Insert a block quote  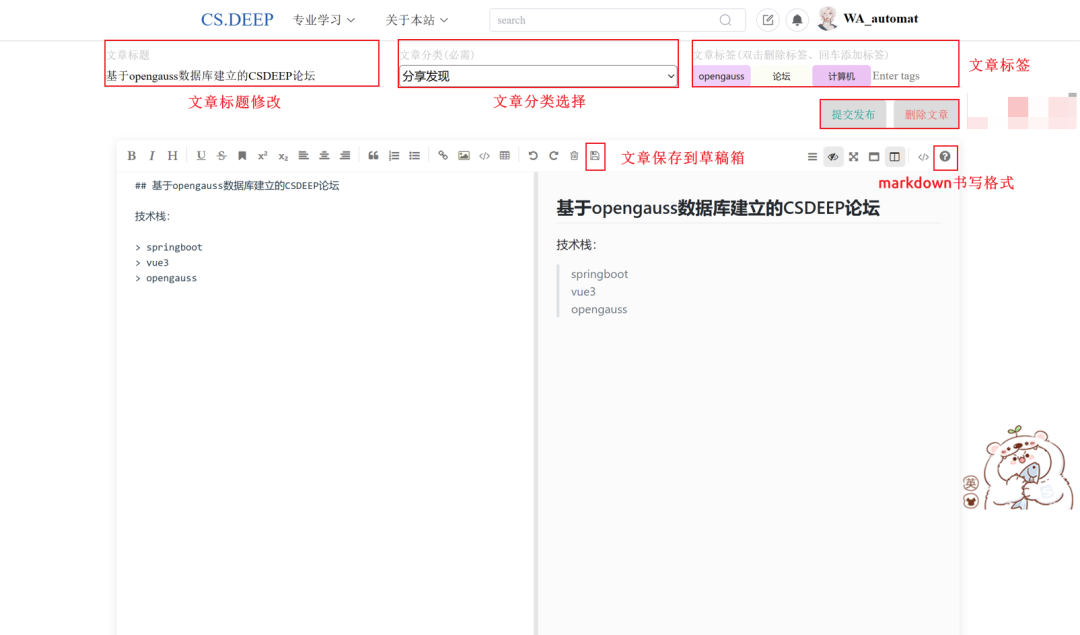[373, 156]
